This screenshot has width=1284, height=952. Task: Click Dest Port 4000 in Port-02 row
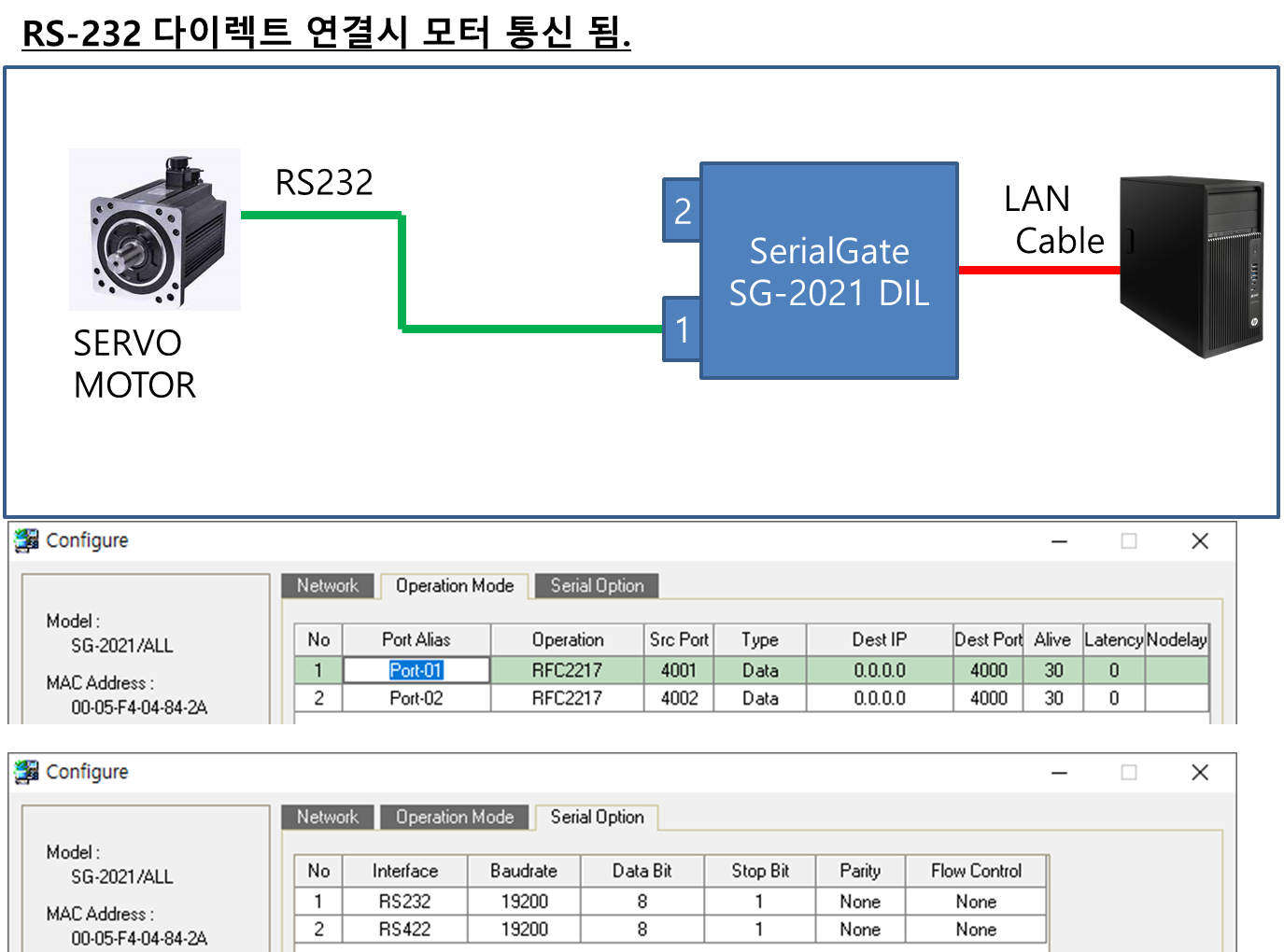(989, 698)
